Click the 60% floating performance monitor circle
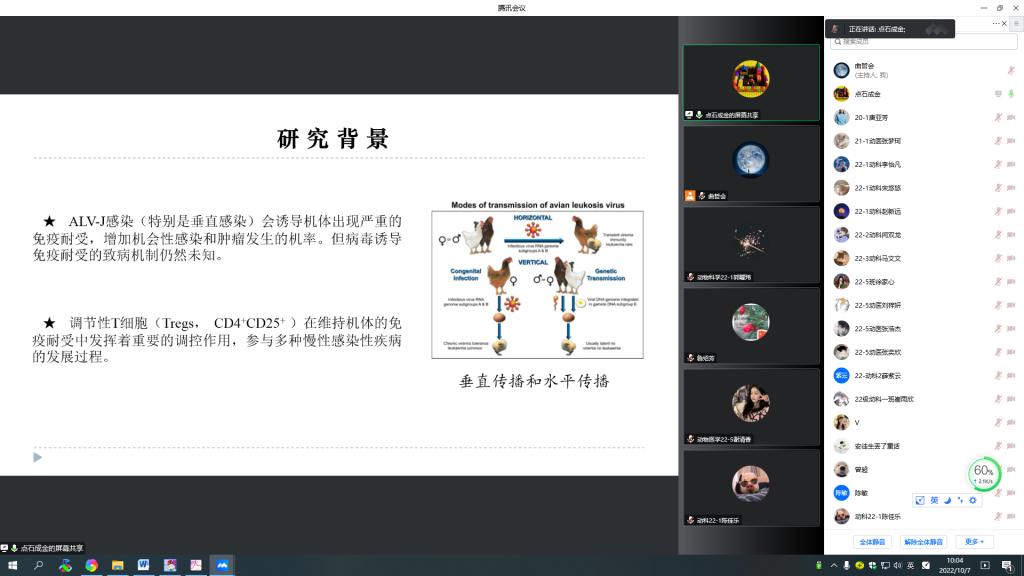The height and width of the screenshot is (576, 1024). tap(983, 472)
